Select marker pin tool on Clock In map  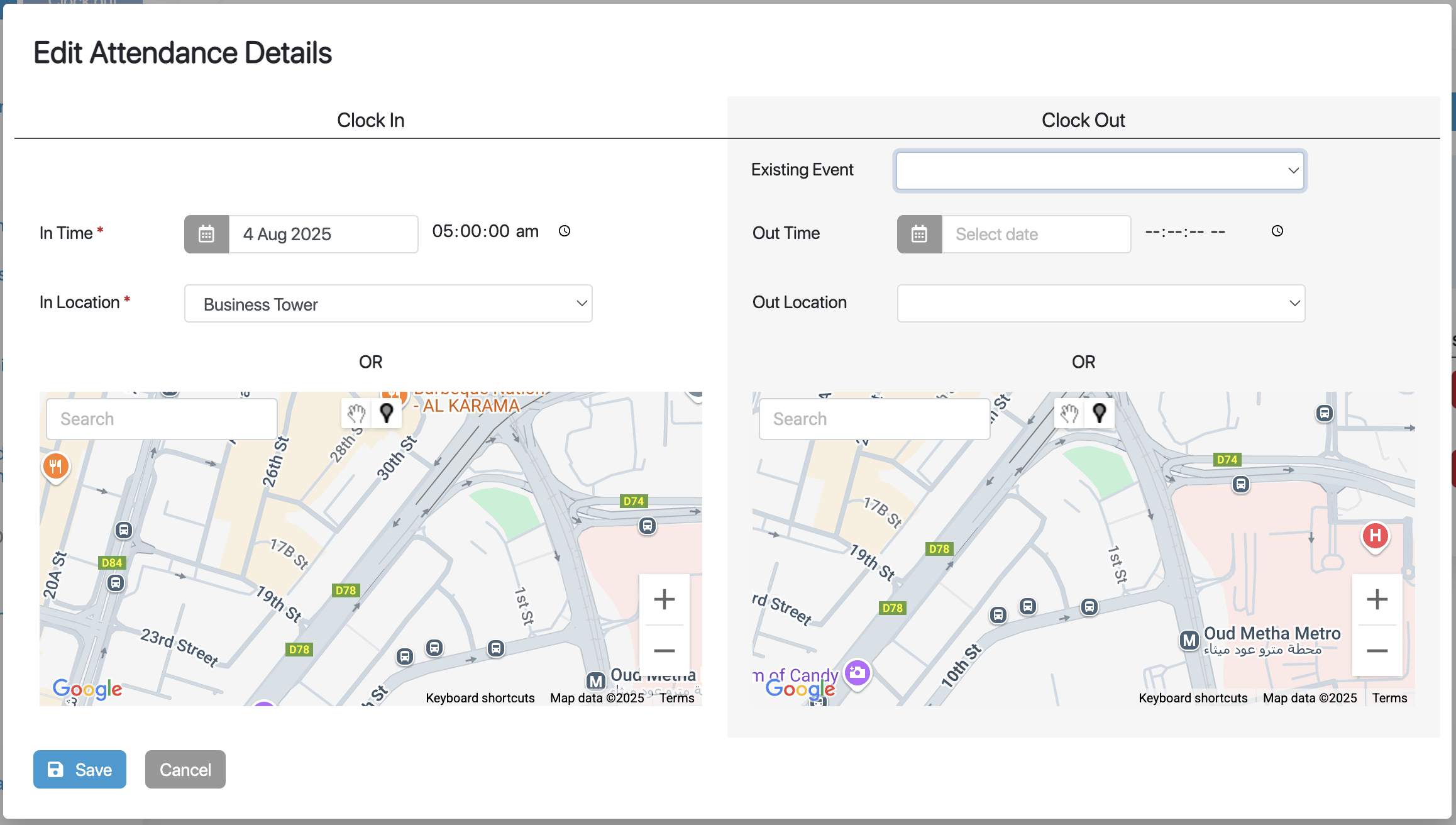pyautogui.click(x=387, y=413)
